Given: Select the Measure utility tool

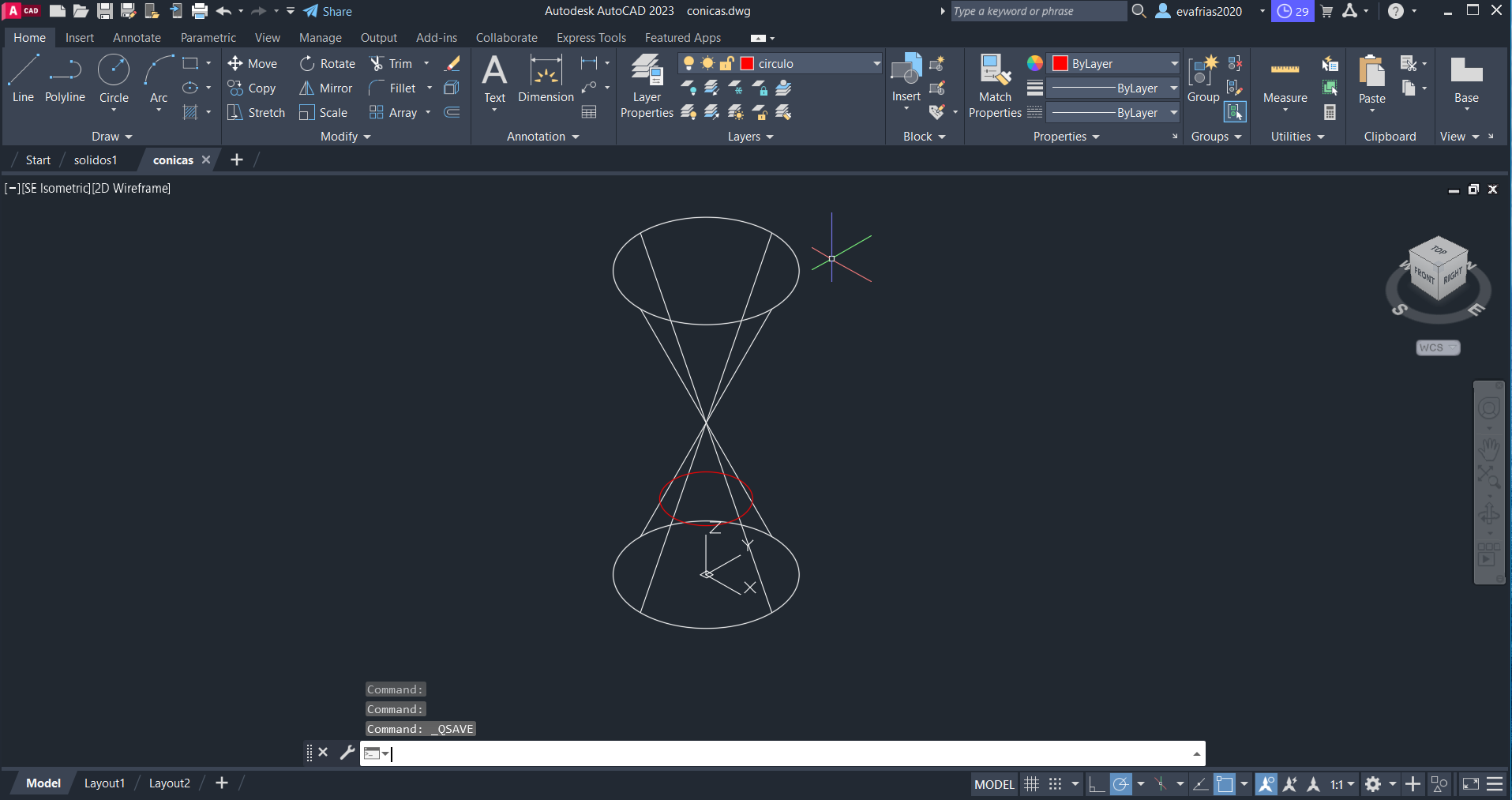Looking at the screenshot, I should point(1285,79).
